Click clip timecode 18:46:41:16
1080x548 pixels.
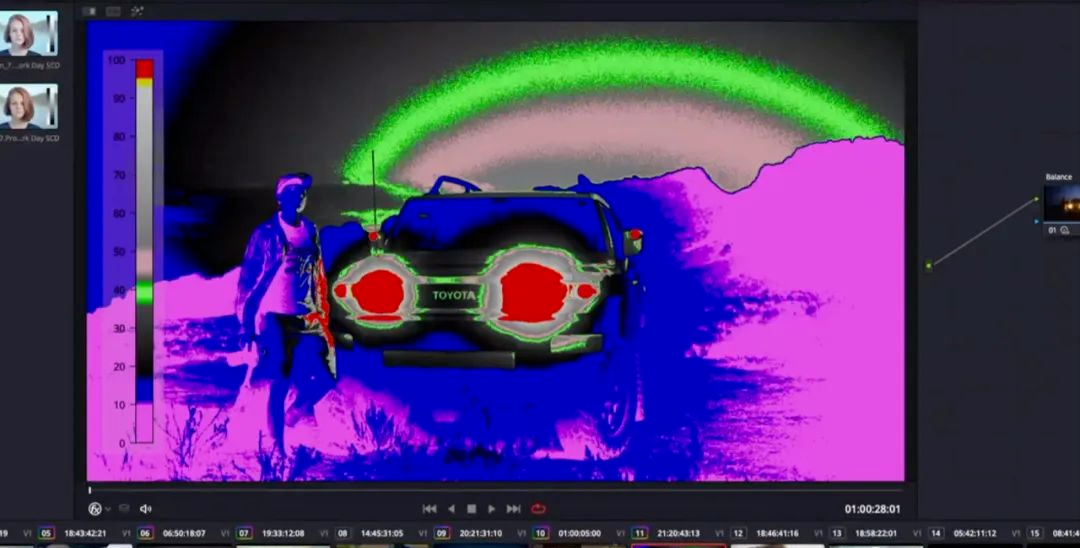coord(777,534)
